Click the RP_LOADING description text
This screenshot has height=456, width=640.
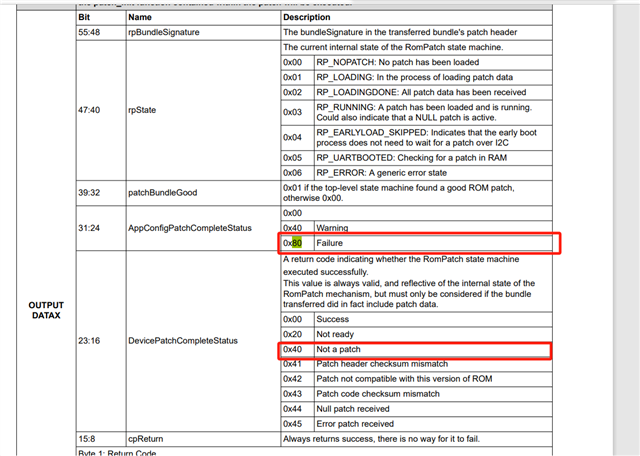click(415, 77)
